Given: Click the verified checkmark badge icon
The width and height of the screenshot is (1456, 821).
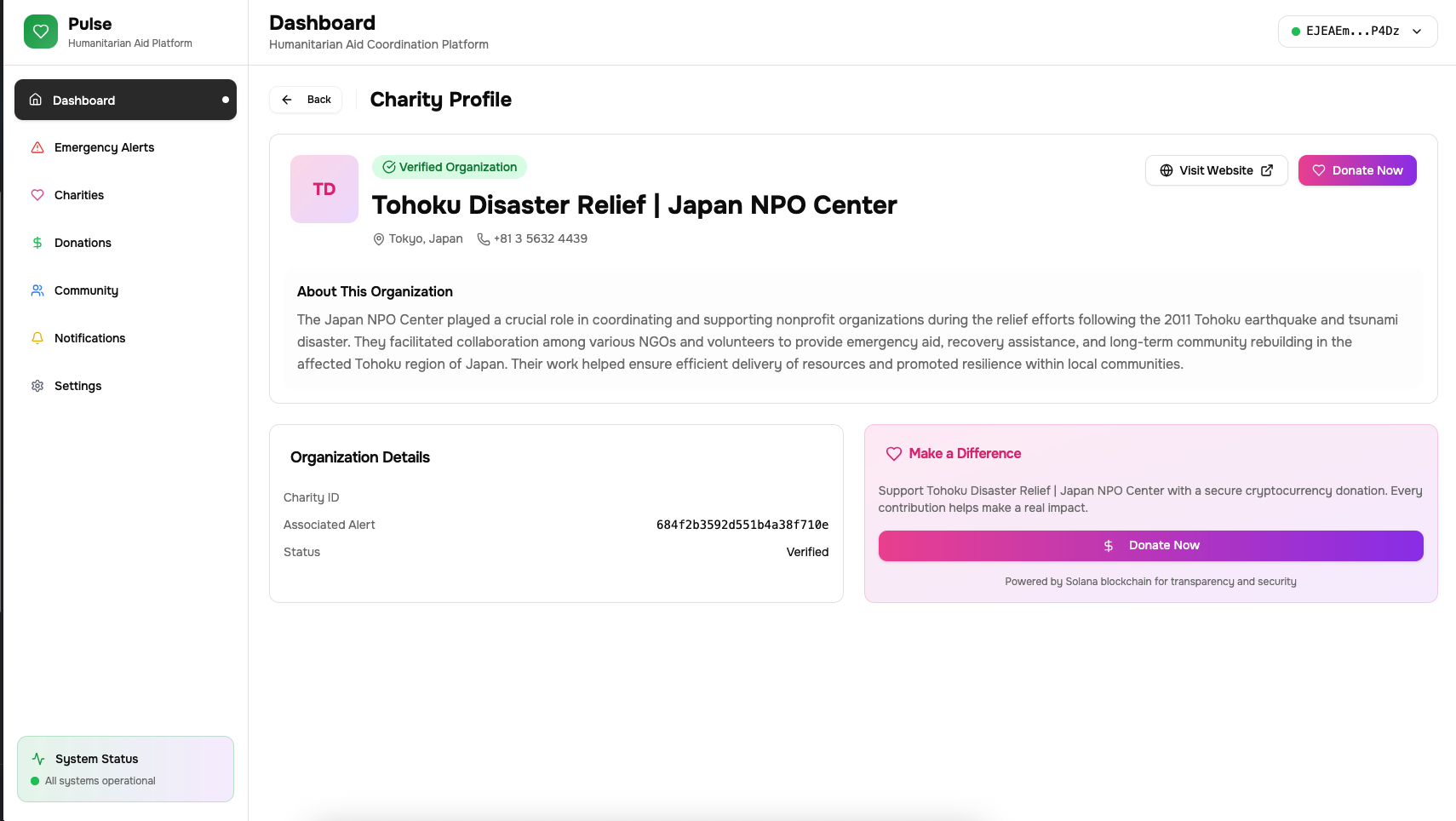Looking at the screenshot, I should 389,167.
